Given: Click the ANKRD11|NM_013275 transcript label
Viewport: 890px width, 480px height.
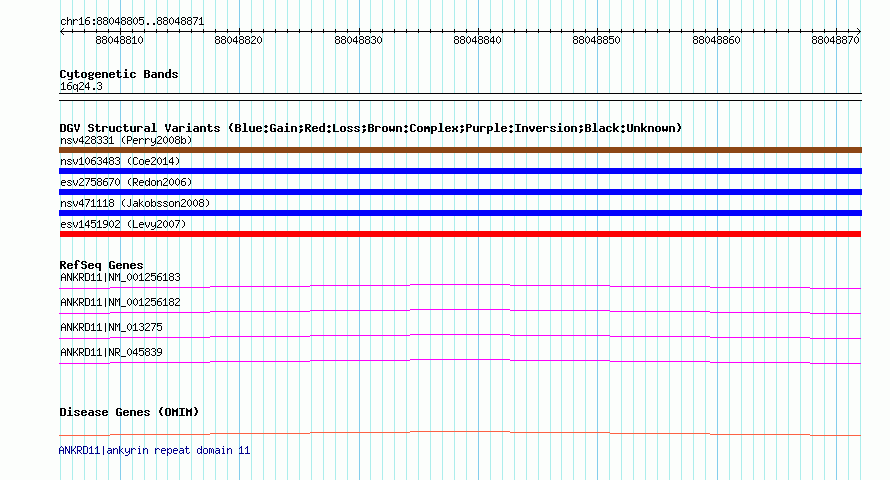Looking at the screenshot, I should 111,327.
